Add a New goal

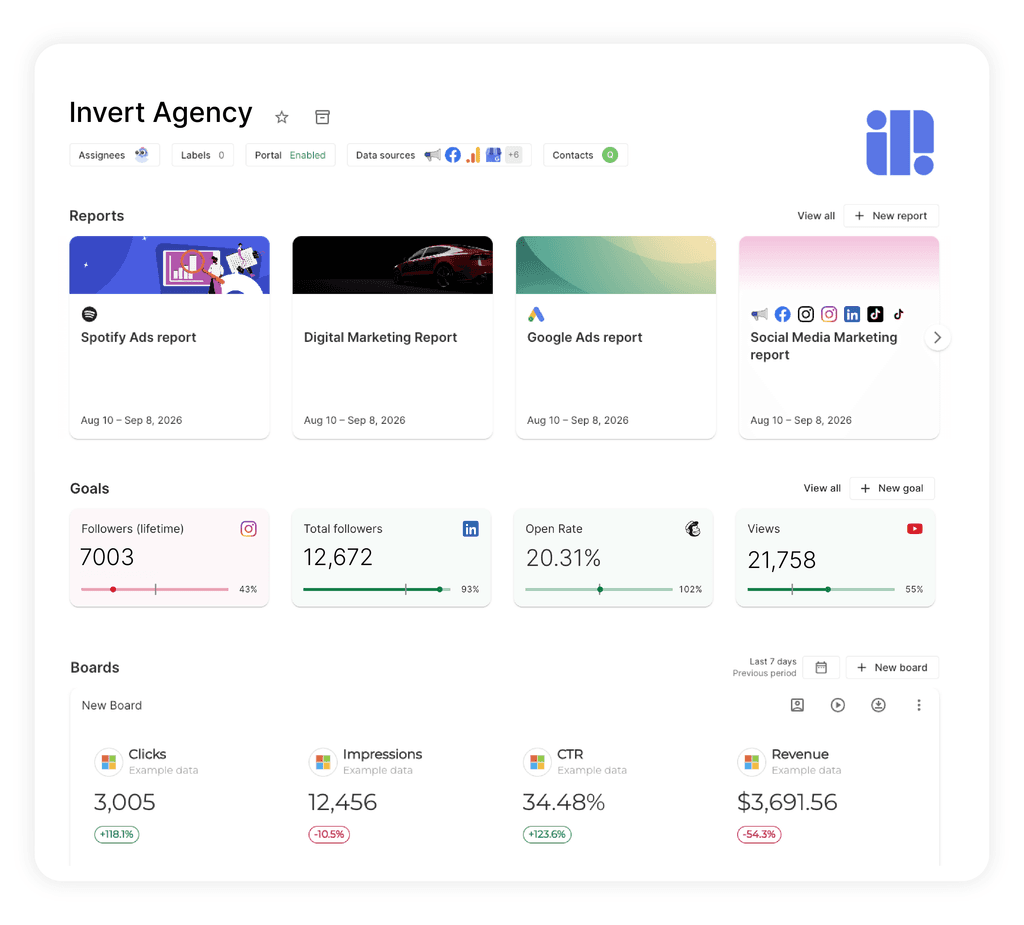pos(892,488)
